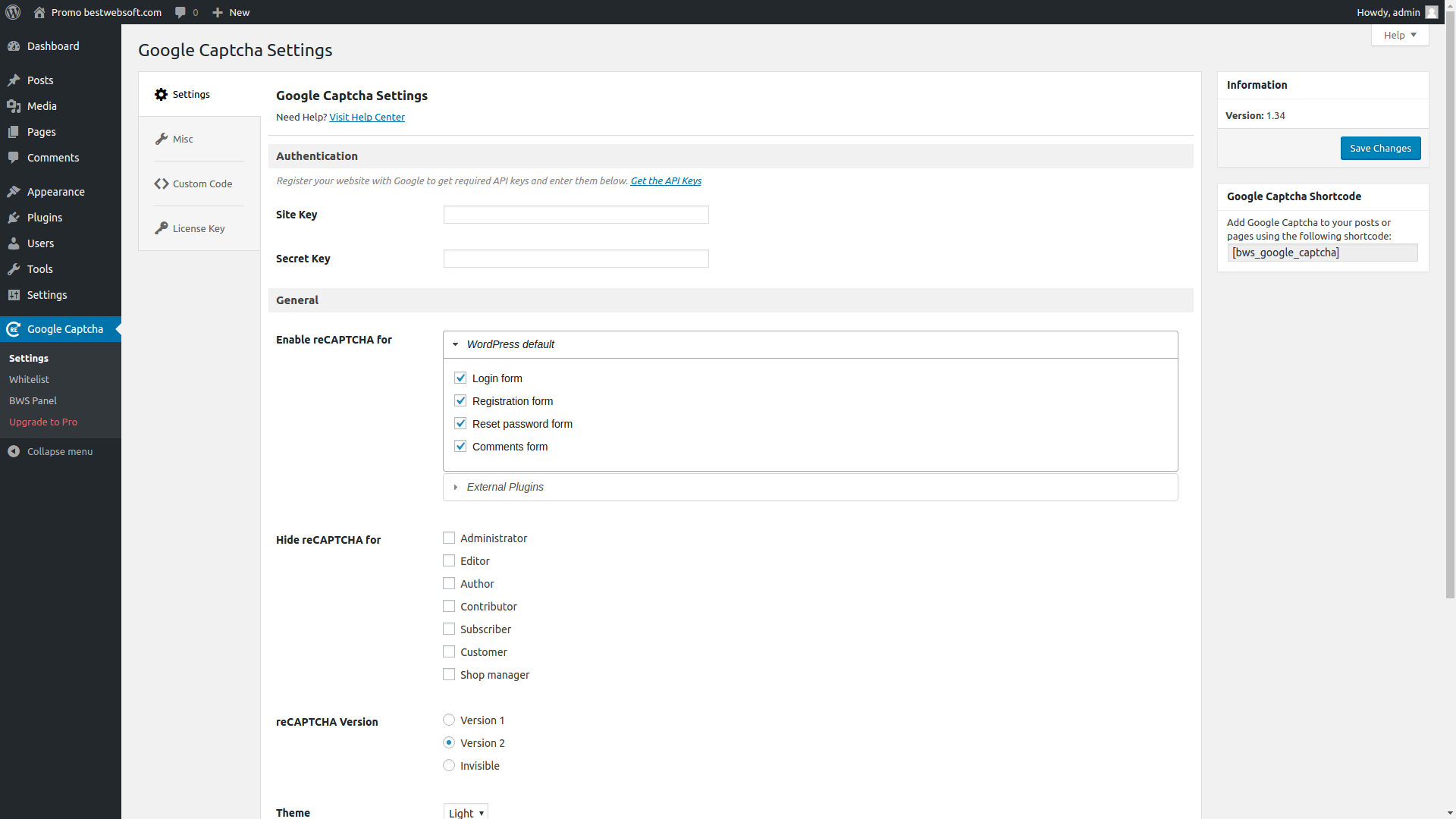Expand the External Plugins section
The height and width of the screenshot is (819, 1456).
tap(505, 487)
